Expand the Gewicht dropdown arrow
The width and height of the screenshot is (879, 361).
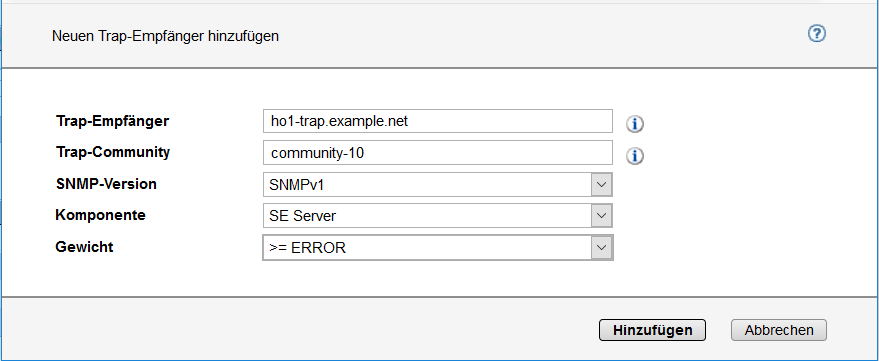[601, 247]
